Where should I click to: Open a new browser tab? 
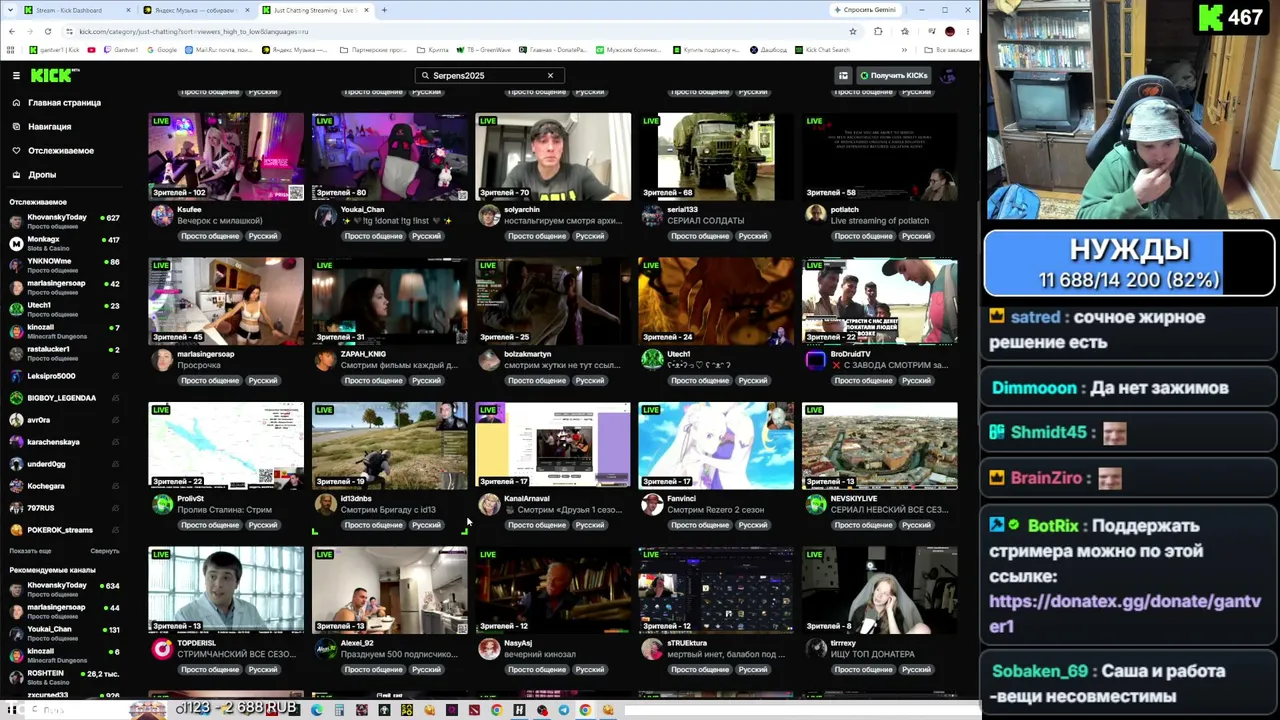coord(384,10)
